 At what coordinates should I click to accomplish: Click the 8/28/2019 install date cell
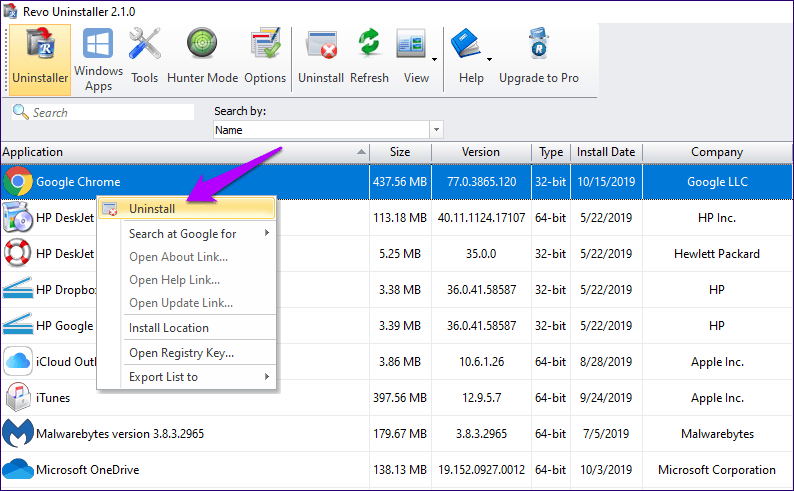(606, 362)
